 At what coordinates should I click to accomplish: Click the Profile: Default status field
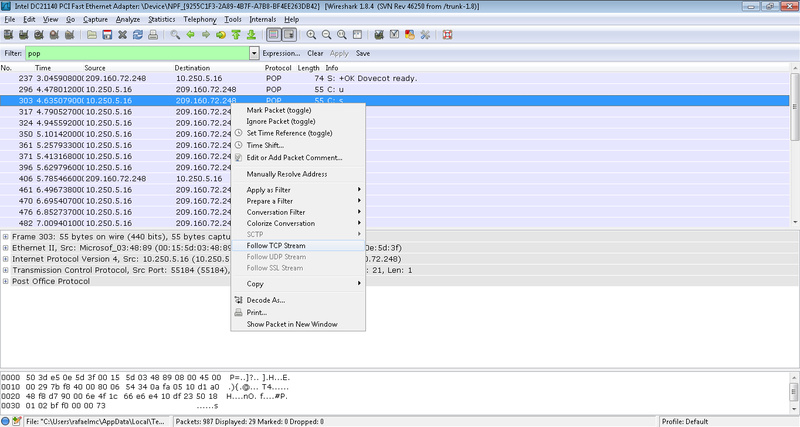coord(685,421)
